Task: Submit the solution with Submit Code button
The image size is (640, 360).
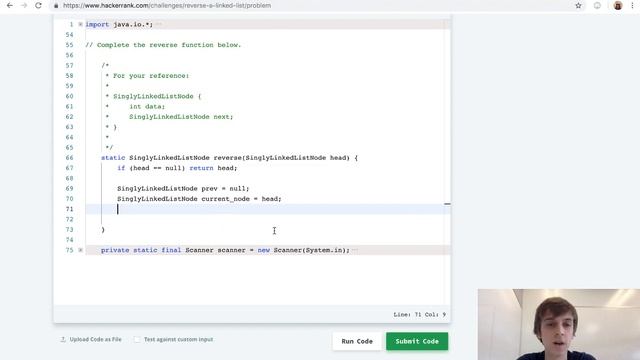Action: point(417,341)
